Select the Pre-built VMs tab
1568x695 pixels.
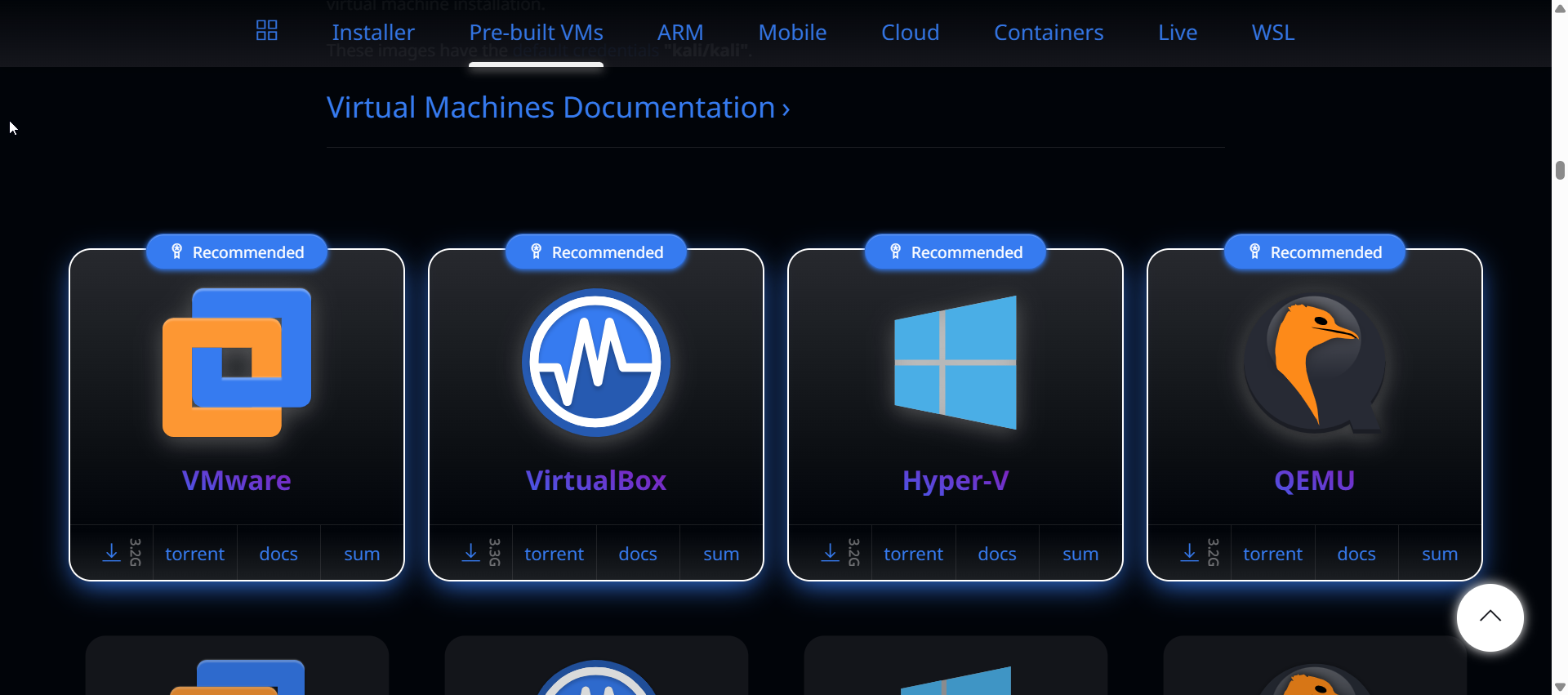click(x=536, y=33)
